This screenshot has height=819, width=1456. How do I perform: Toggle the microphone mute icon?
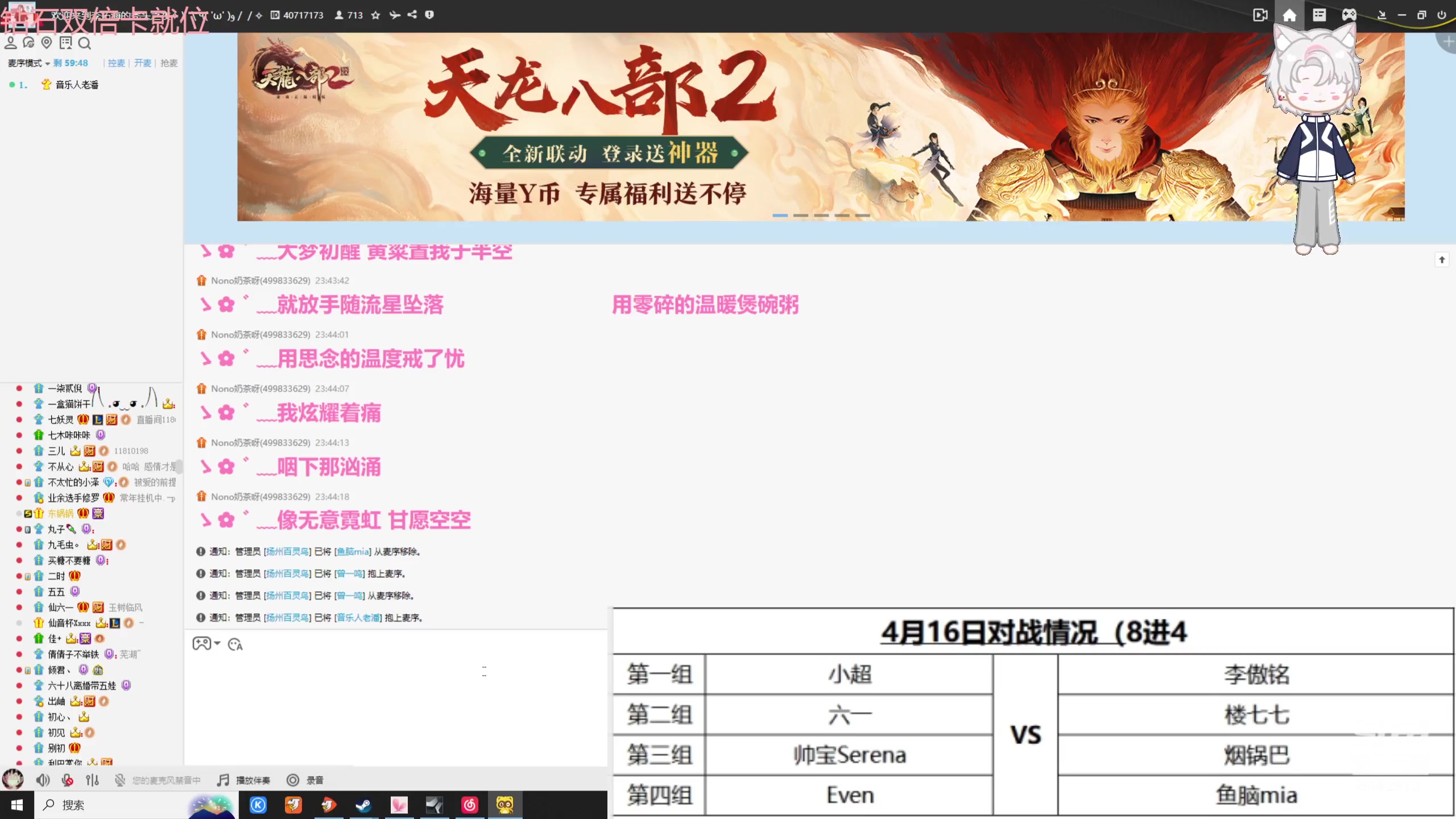click(x=68, y=780)
